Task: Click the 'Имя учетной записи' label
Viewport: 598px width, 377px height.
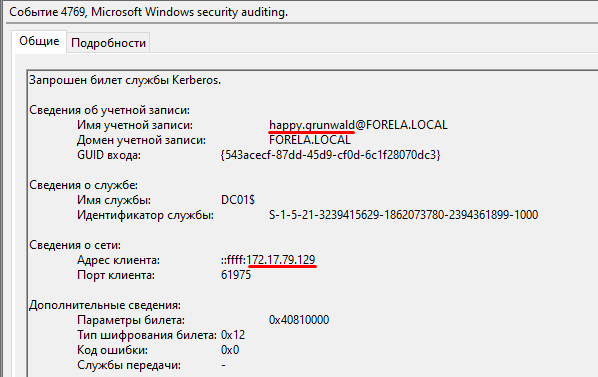Action: pos(135,125)
